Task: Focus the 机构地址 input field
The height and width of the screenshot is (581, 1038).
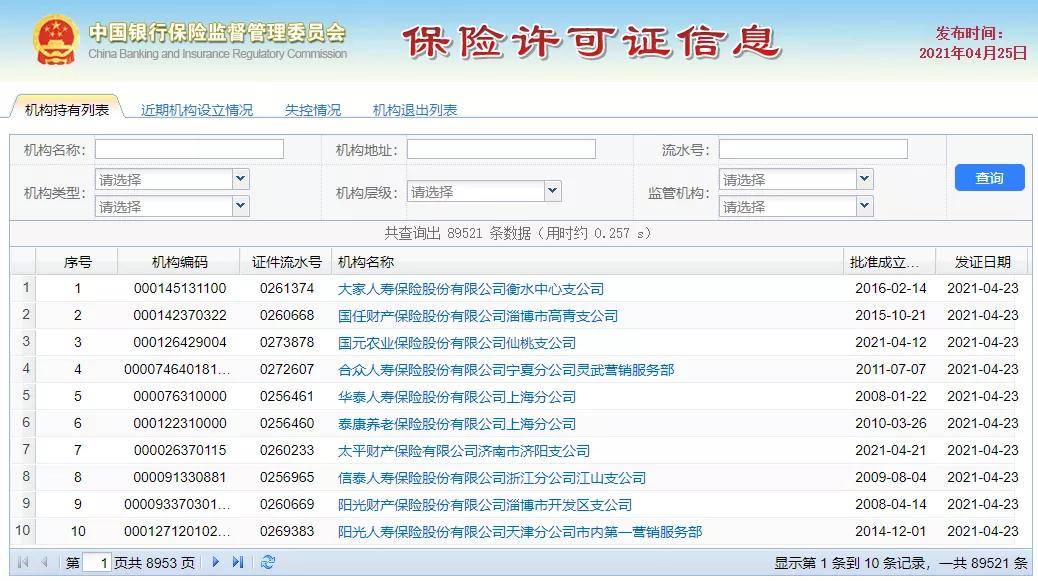Action: pos(501,149)
